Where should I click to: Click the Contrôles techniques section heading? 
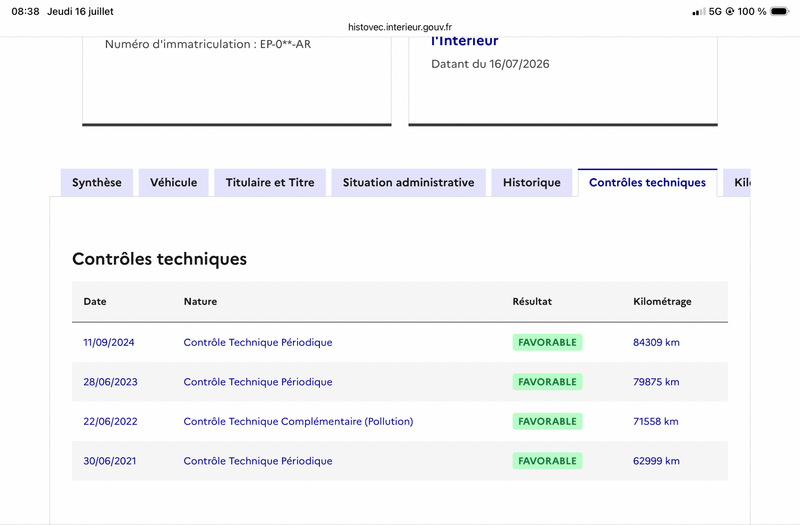159,259
